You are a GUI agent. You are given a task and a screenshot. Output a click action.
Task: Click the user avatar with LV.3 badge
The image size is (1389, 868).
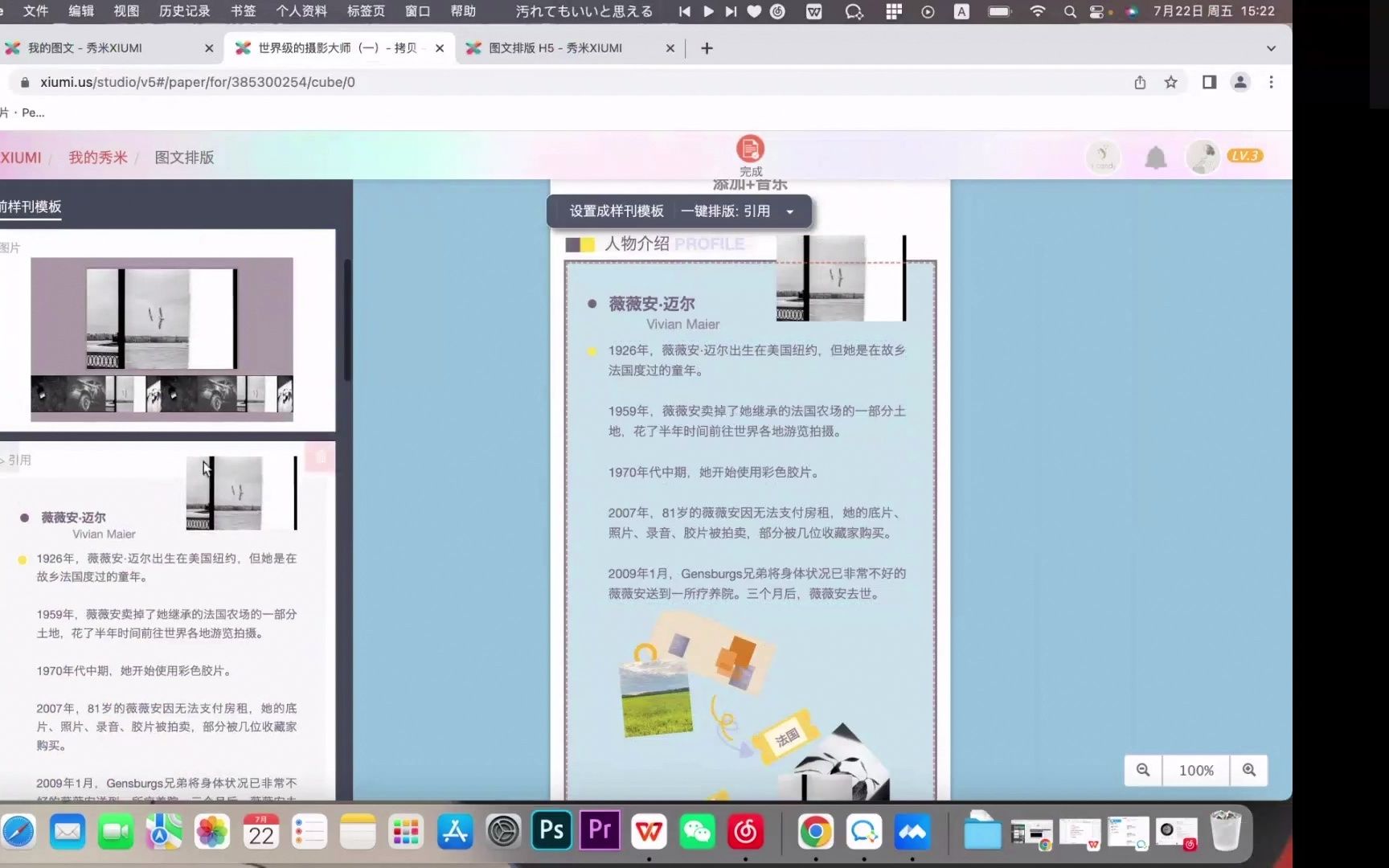pos(1203,157)
